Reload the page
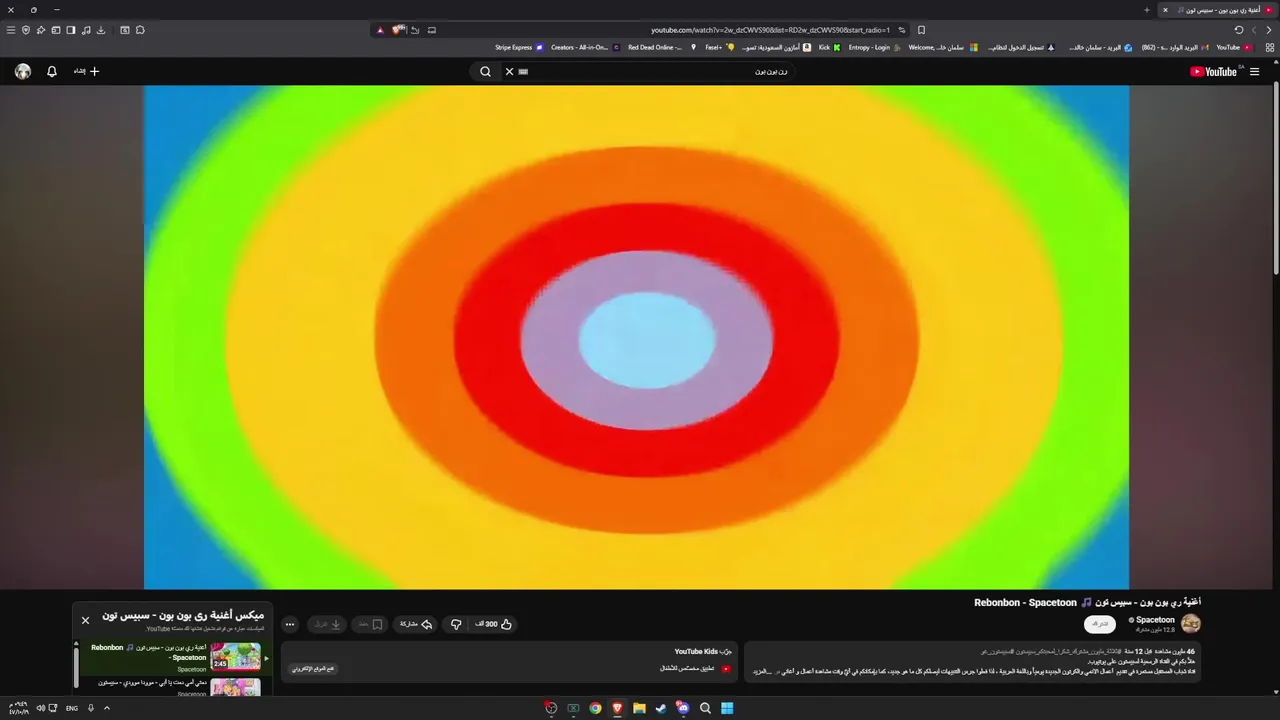Screen dimensions: 1280x720 (x=1239, y=30)
